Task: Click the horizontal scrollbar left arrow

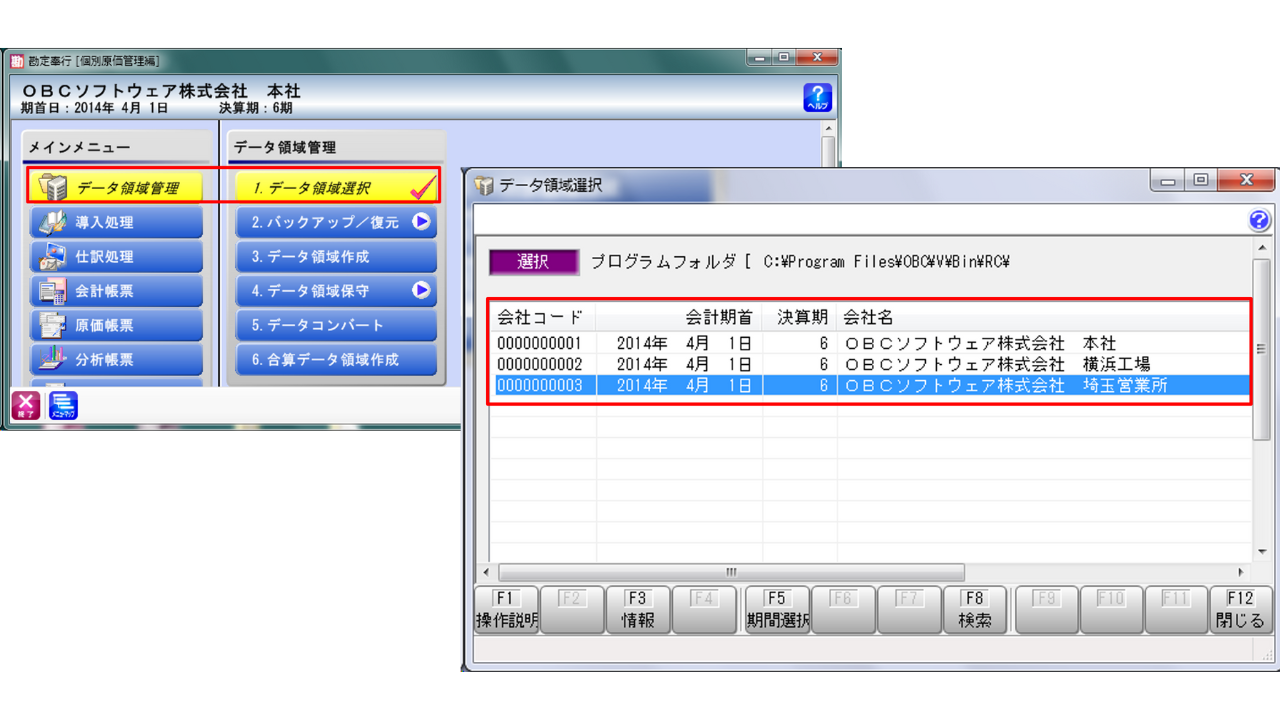Action: pos(485,572)
